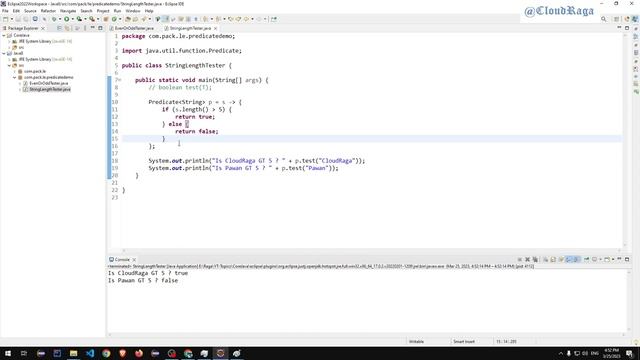Click the Search flashlight toolbar icon

(x=144, y=19)
